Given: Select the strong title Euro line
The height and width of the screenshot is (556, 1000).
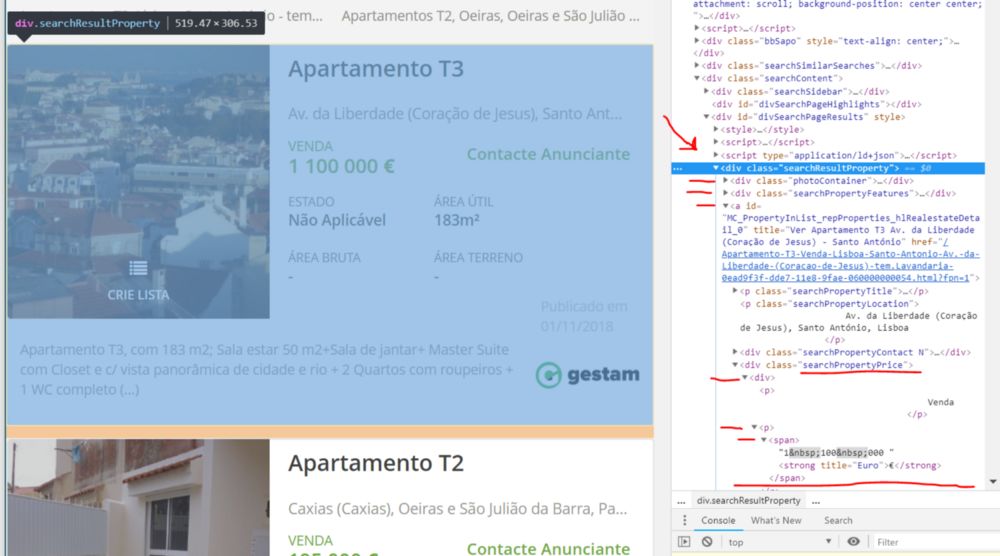Looking at the screenshot, I should point(860,465).
